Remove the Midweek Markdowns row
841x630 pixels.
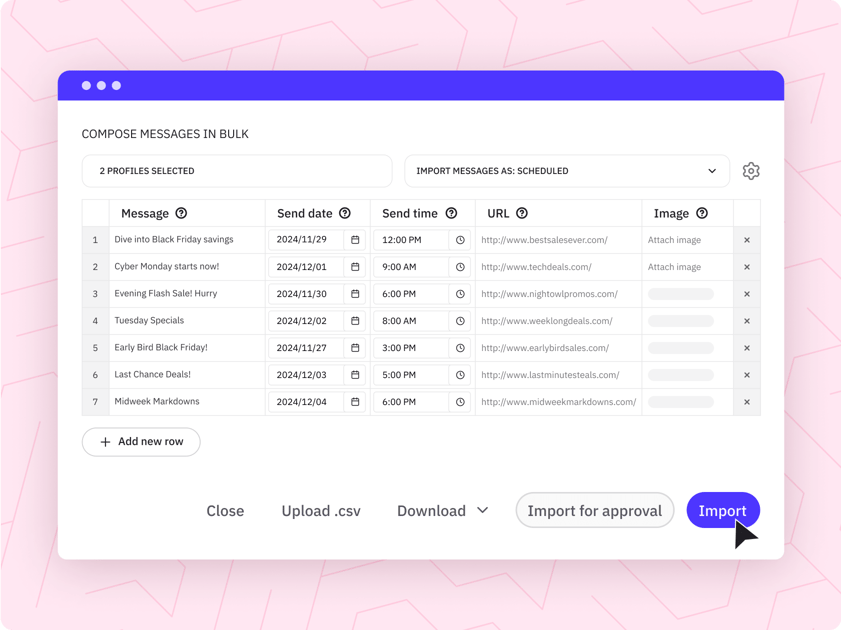pyautogui.click(x=747, y=402)
